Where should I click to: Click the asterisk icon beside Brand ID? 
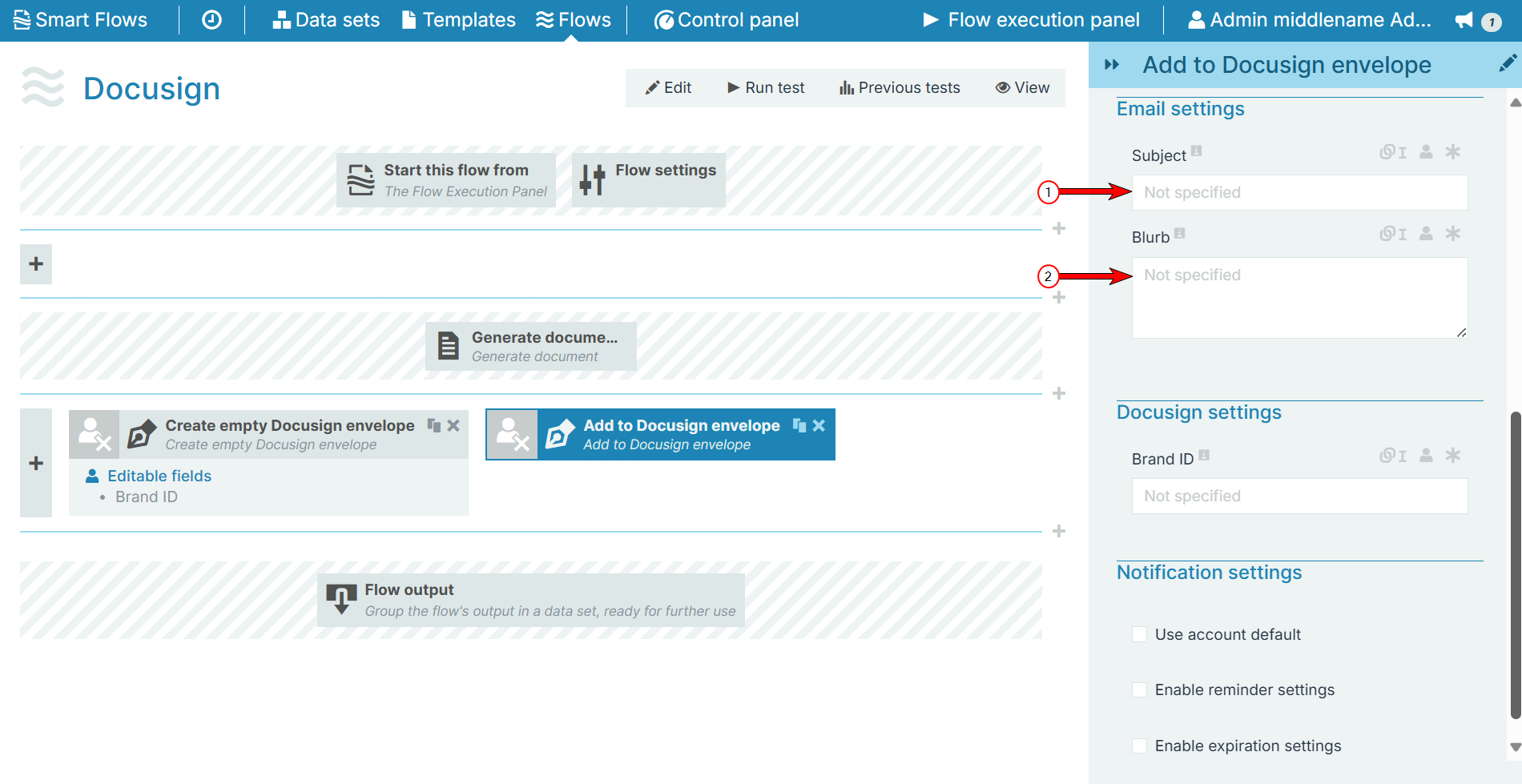coord(1454,455)
